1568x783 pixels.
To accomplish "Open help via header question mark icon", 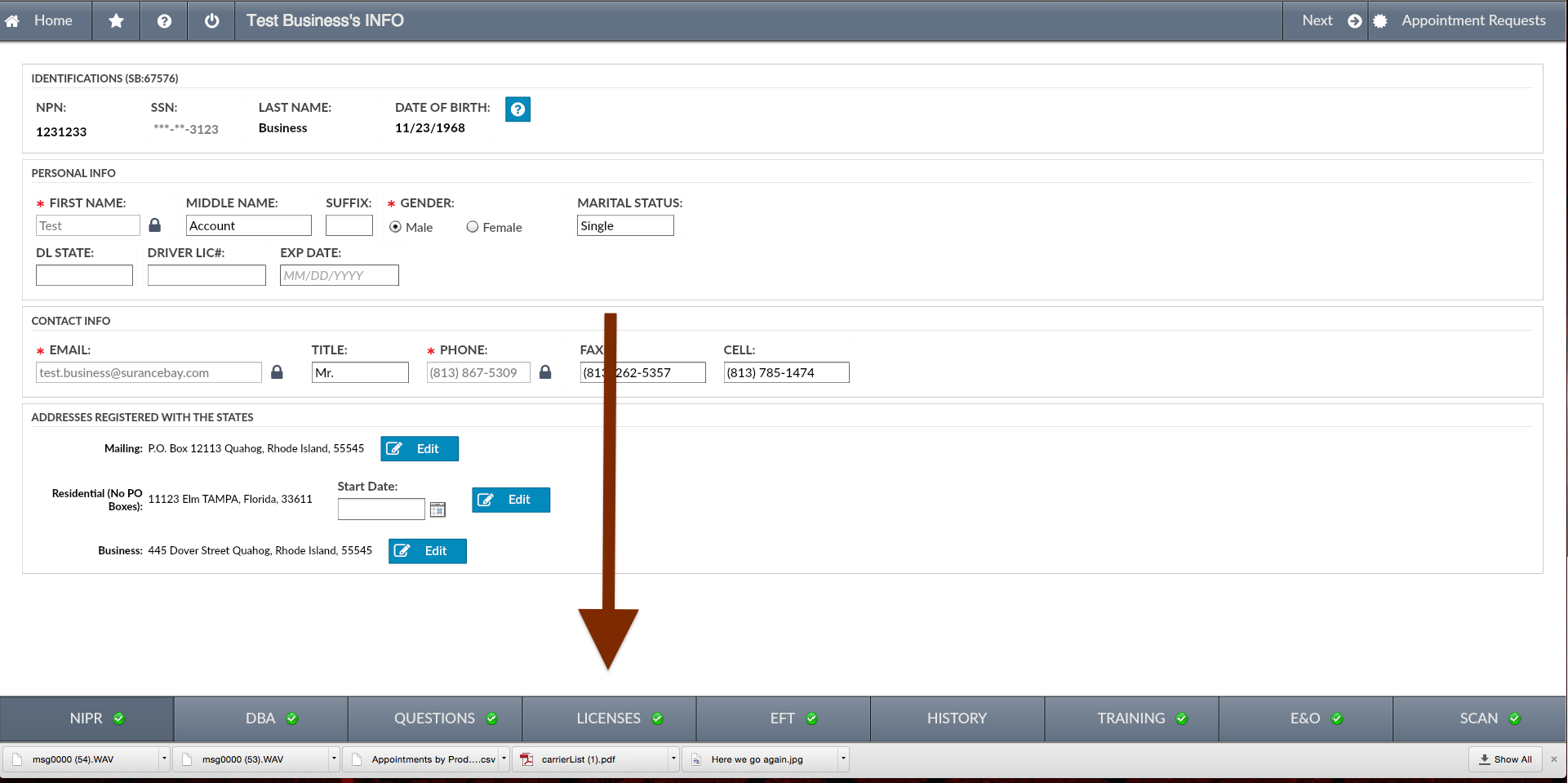I will coord(164,20).
